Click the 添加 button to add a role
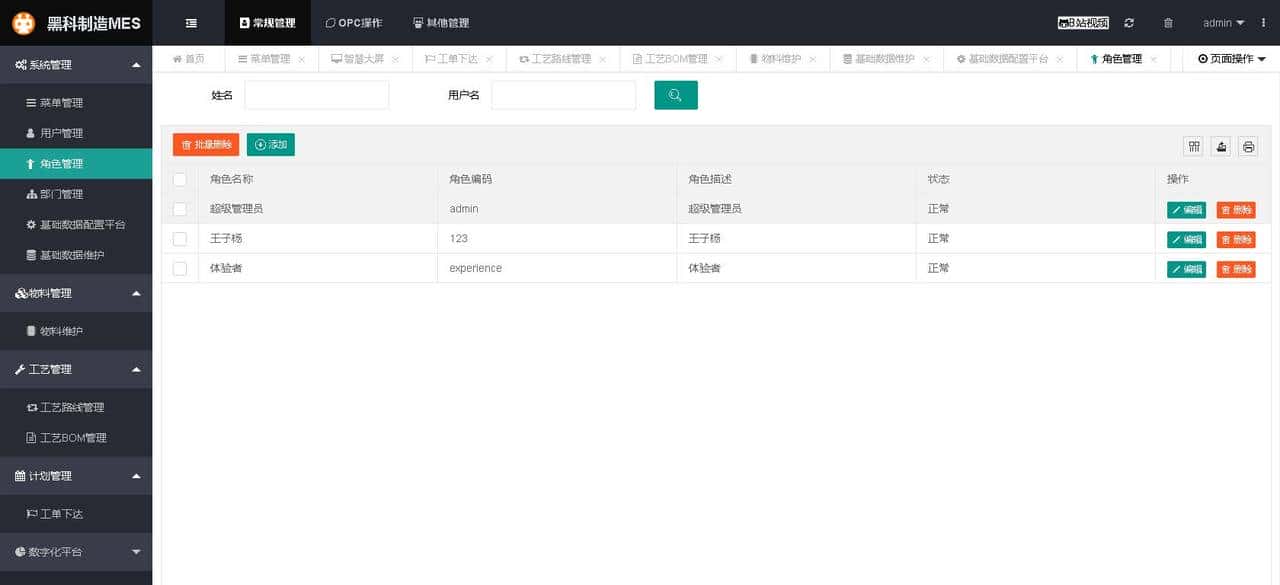Screen dimensions: 1280x585 (x=270, y=144)
